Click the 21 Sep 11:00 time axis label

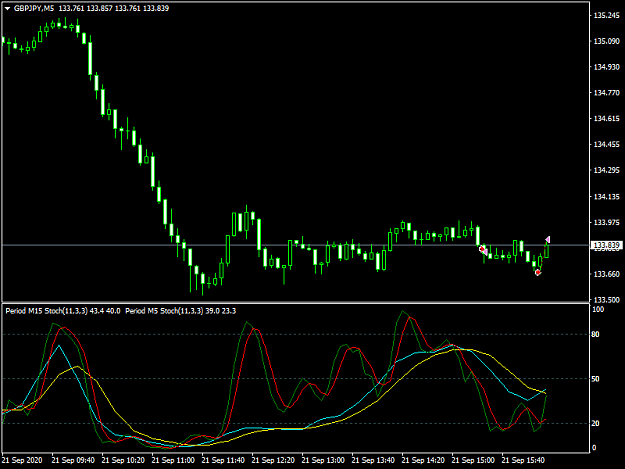(x=173, y=460)
